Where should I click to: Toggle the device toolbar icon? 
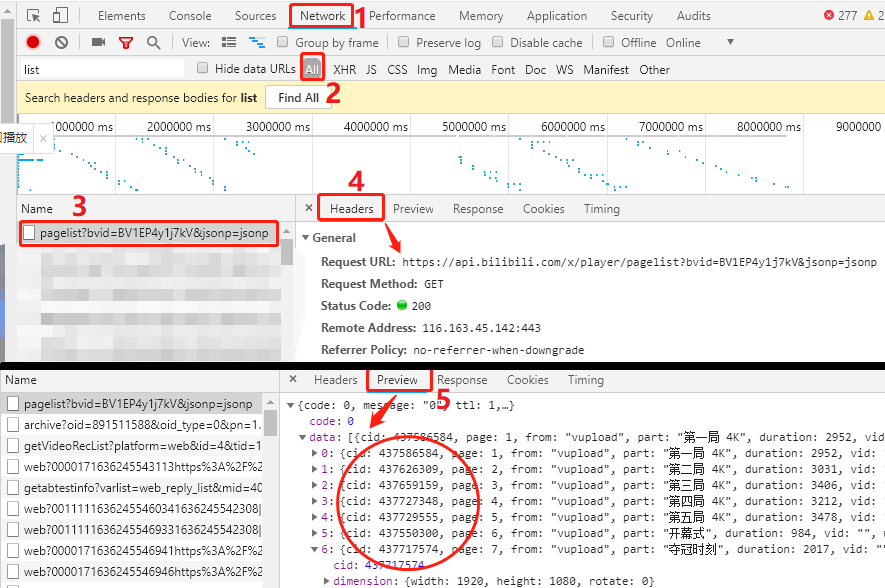[x=60, y=15]
